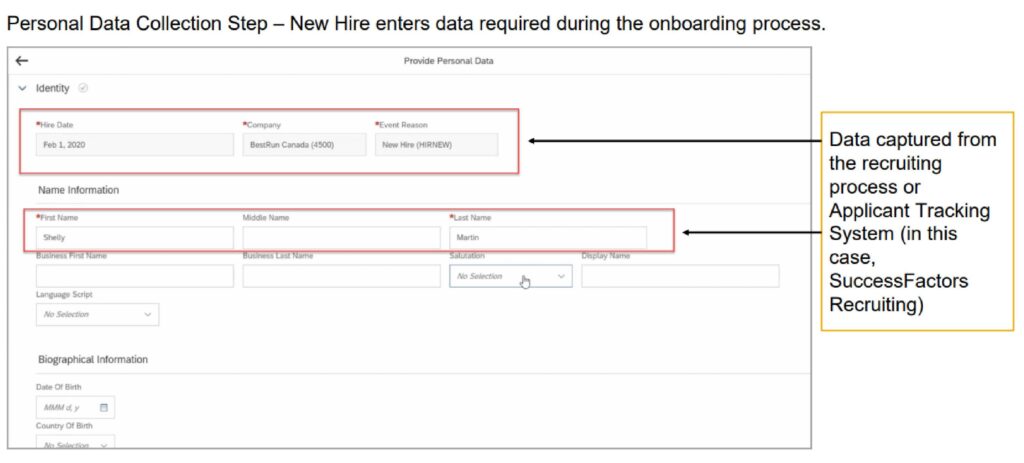
Task: Click the Business First Name field
Action: [x=135, y=276]
